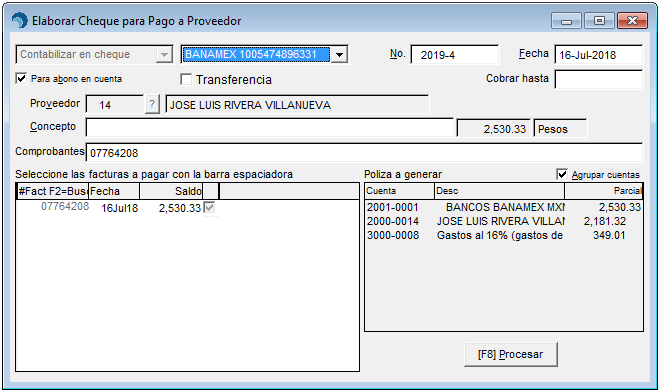
Task: Click the Saldo column header
Action: [x=171, y=191]
